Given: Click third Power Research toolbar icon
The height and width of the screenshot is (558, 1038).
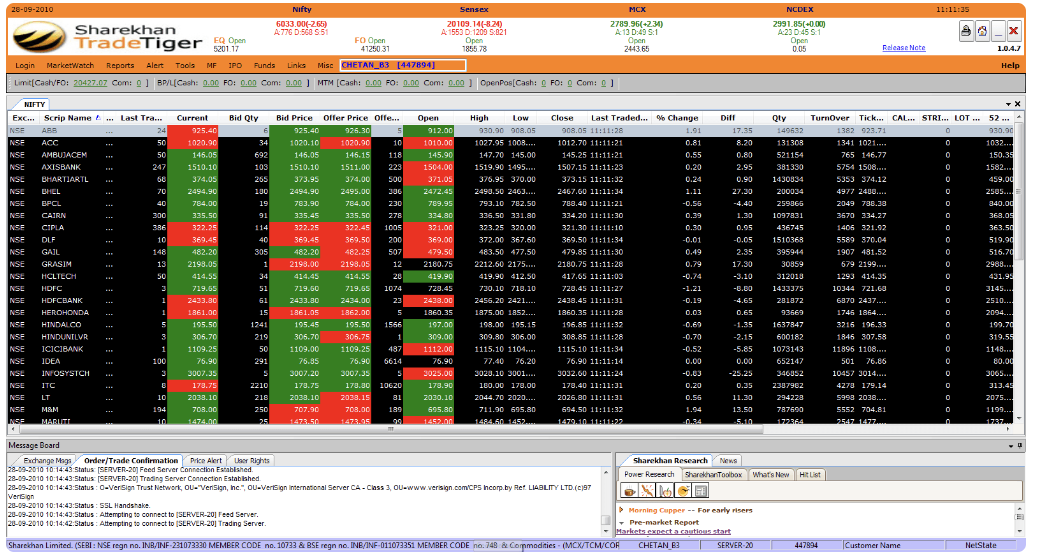Looking at the screenshot, I should tap(665, 491).
